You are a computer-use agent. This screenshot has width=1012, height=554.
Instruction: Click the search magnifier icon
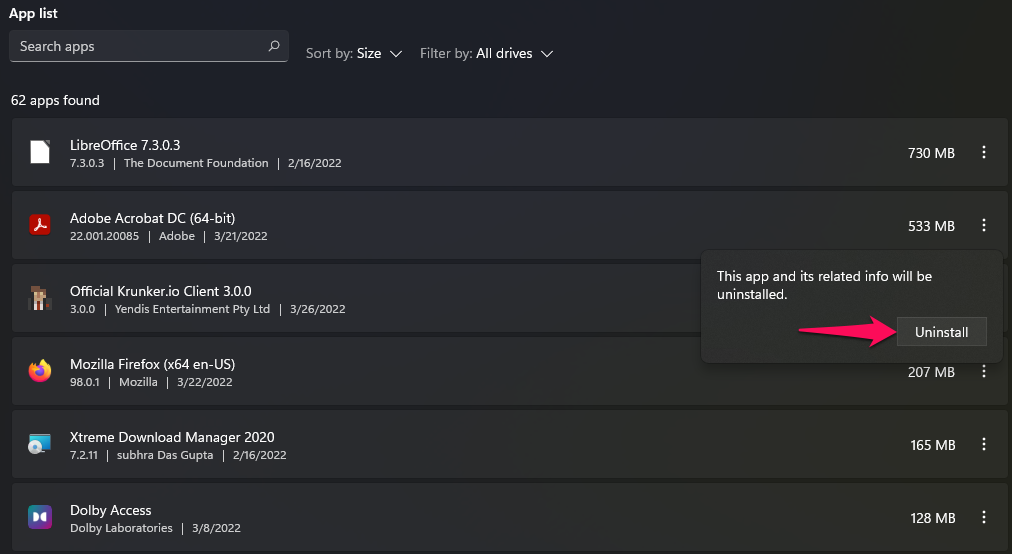point(274,46)
